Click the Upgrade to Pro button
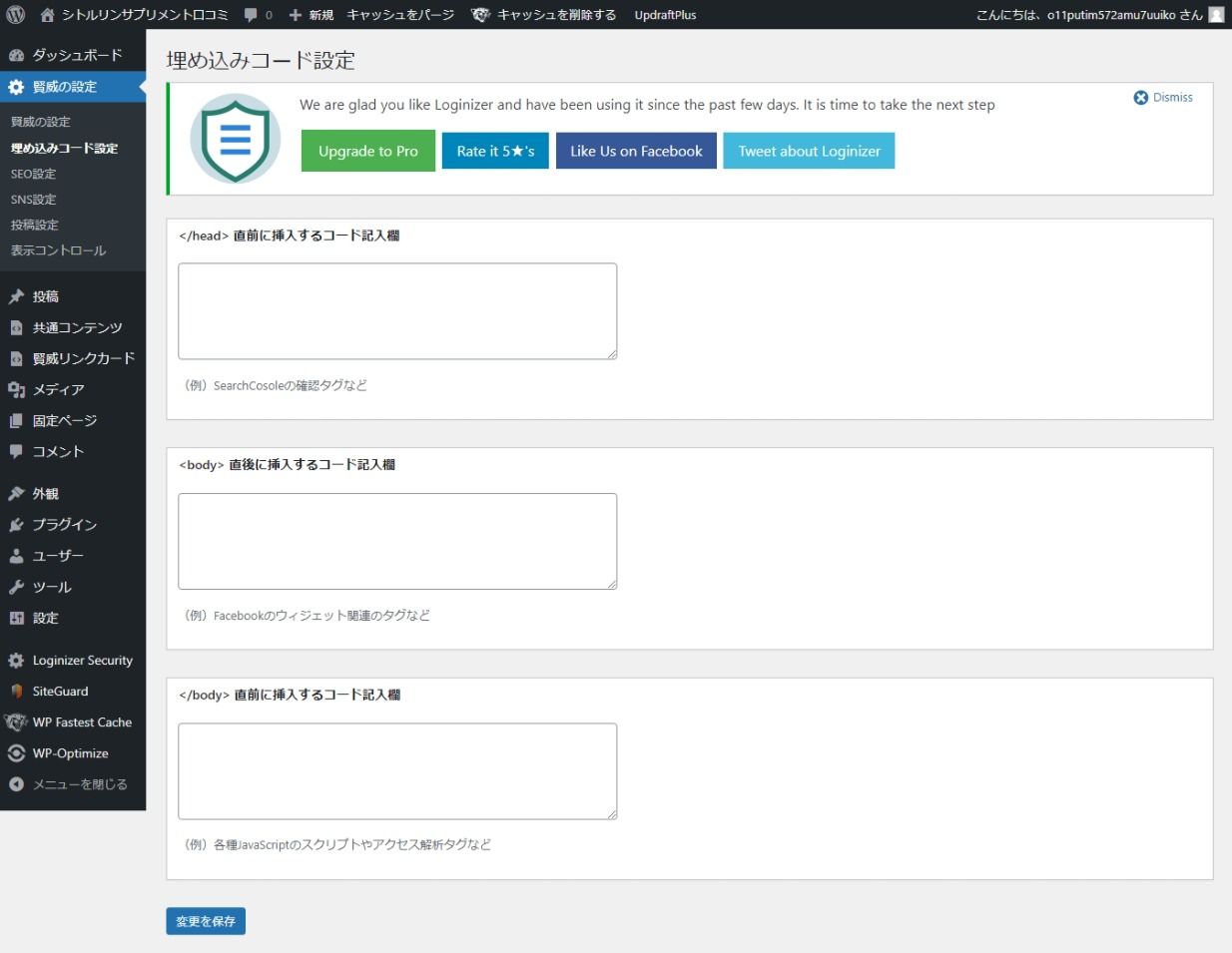Viewport: 1232px width, 953px height. click(x=367, y=151)
